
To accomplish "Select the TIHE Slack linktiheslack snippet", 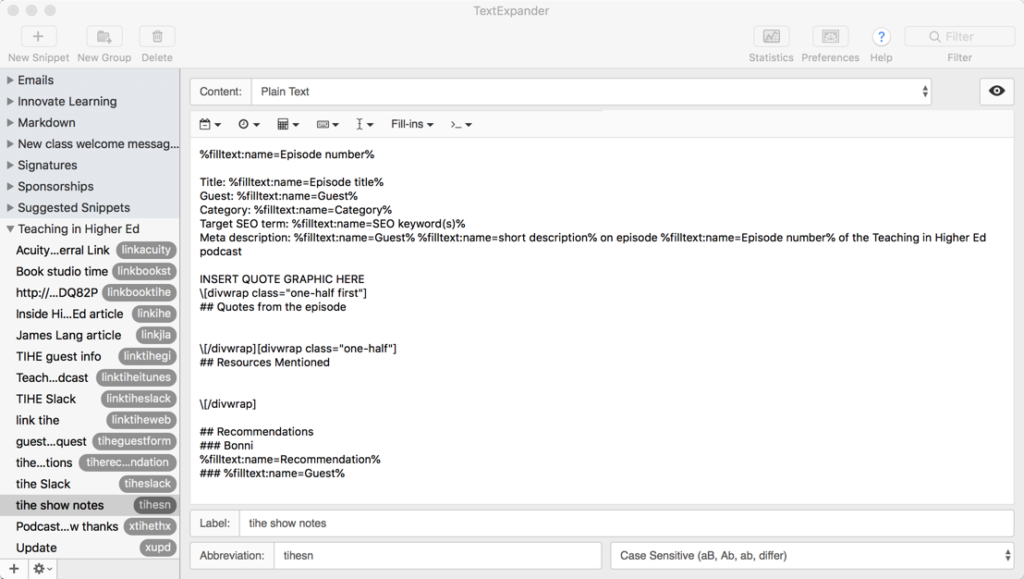I will click(89, 399).
